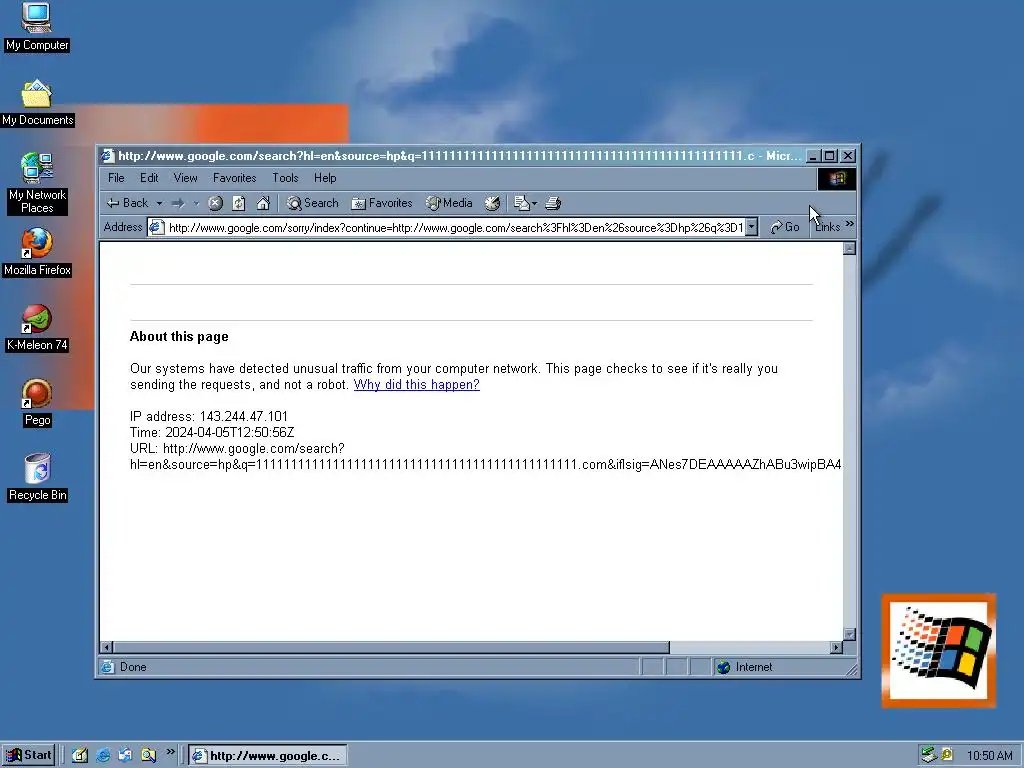Select the Pego desktop shortcut
The image size is (1024, 768).
click(x=37, y=403)
